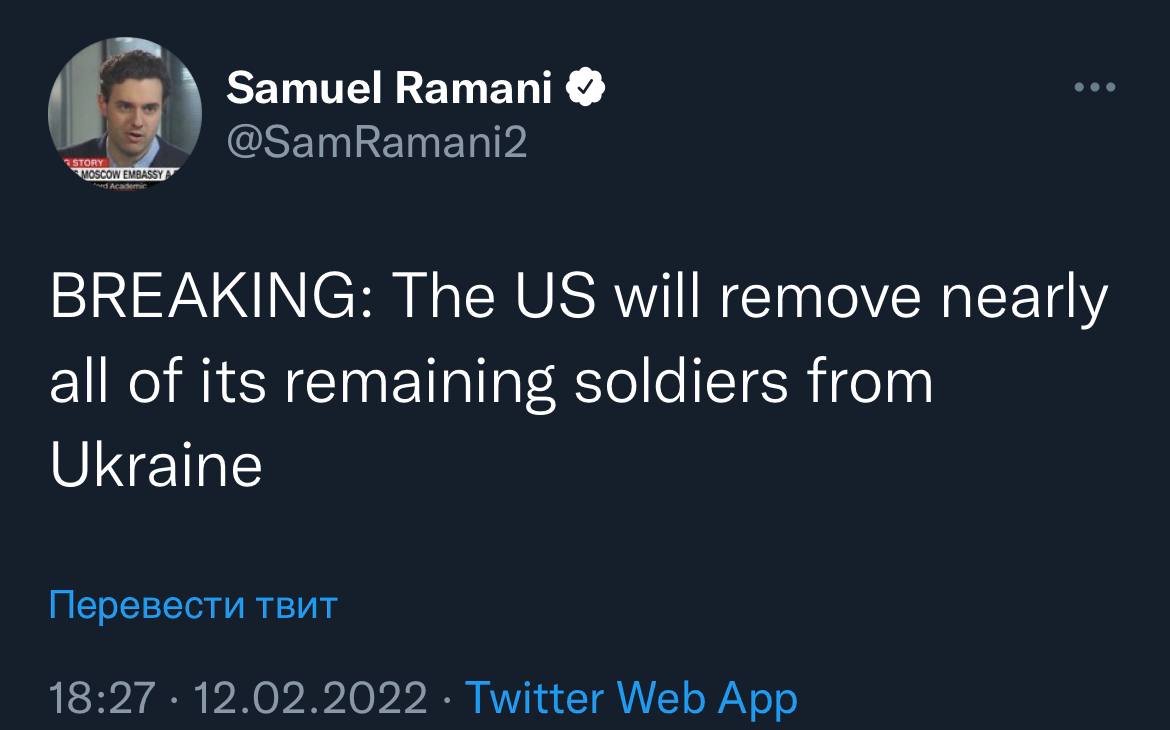1170x730 pixels.
Task: Click the word 'App' in source label
Action: (x=759, y=697)
